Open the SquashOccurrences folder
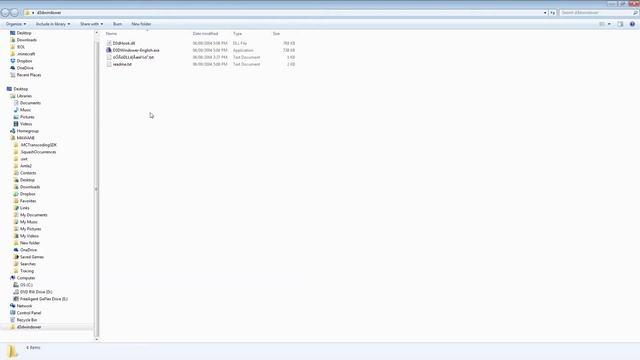This screenshot has height=360, width=640. pyautogui.click(x=38, y=152)
